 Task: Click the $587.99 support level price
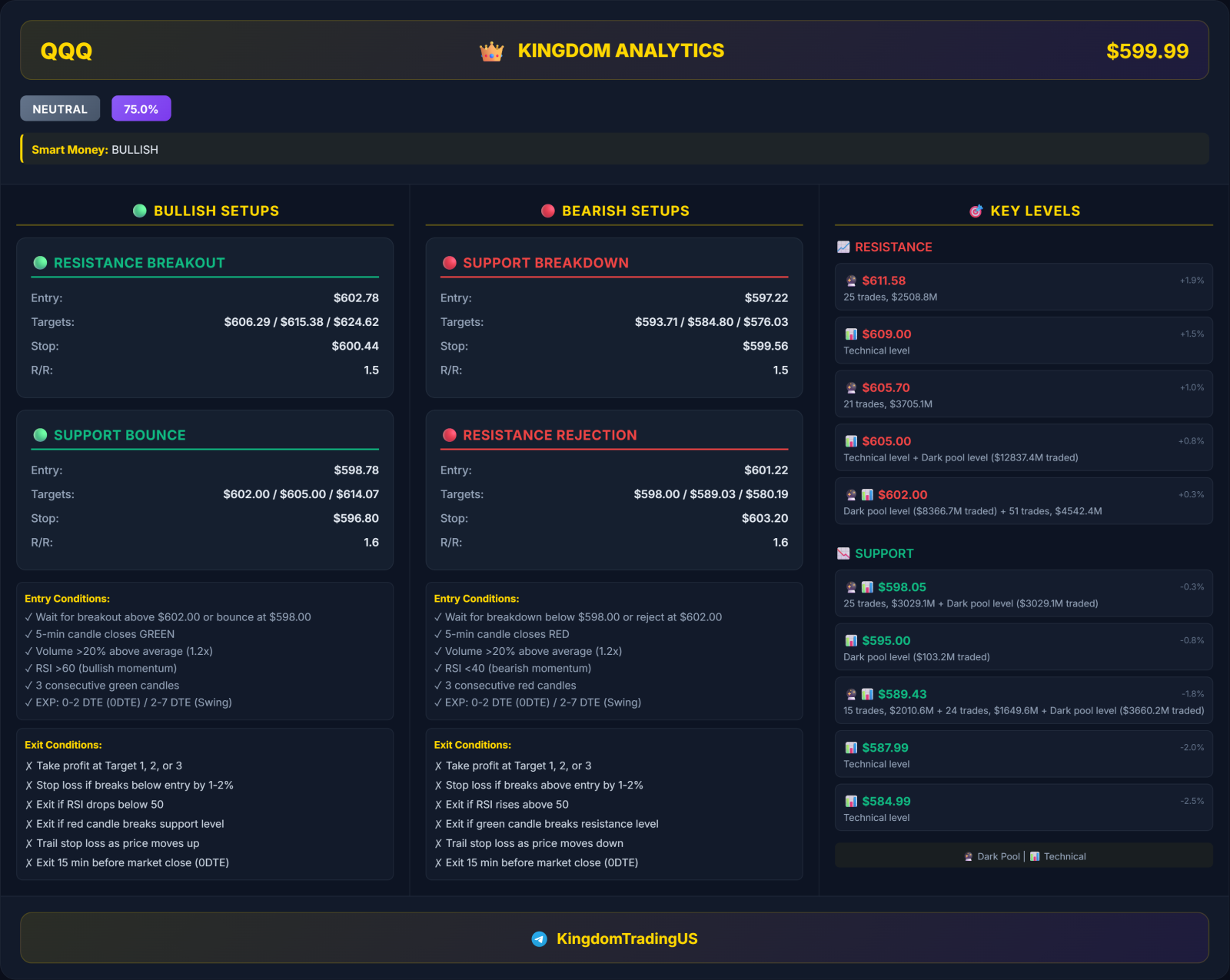pyautogui.click(x=885, y=748)
